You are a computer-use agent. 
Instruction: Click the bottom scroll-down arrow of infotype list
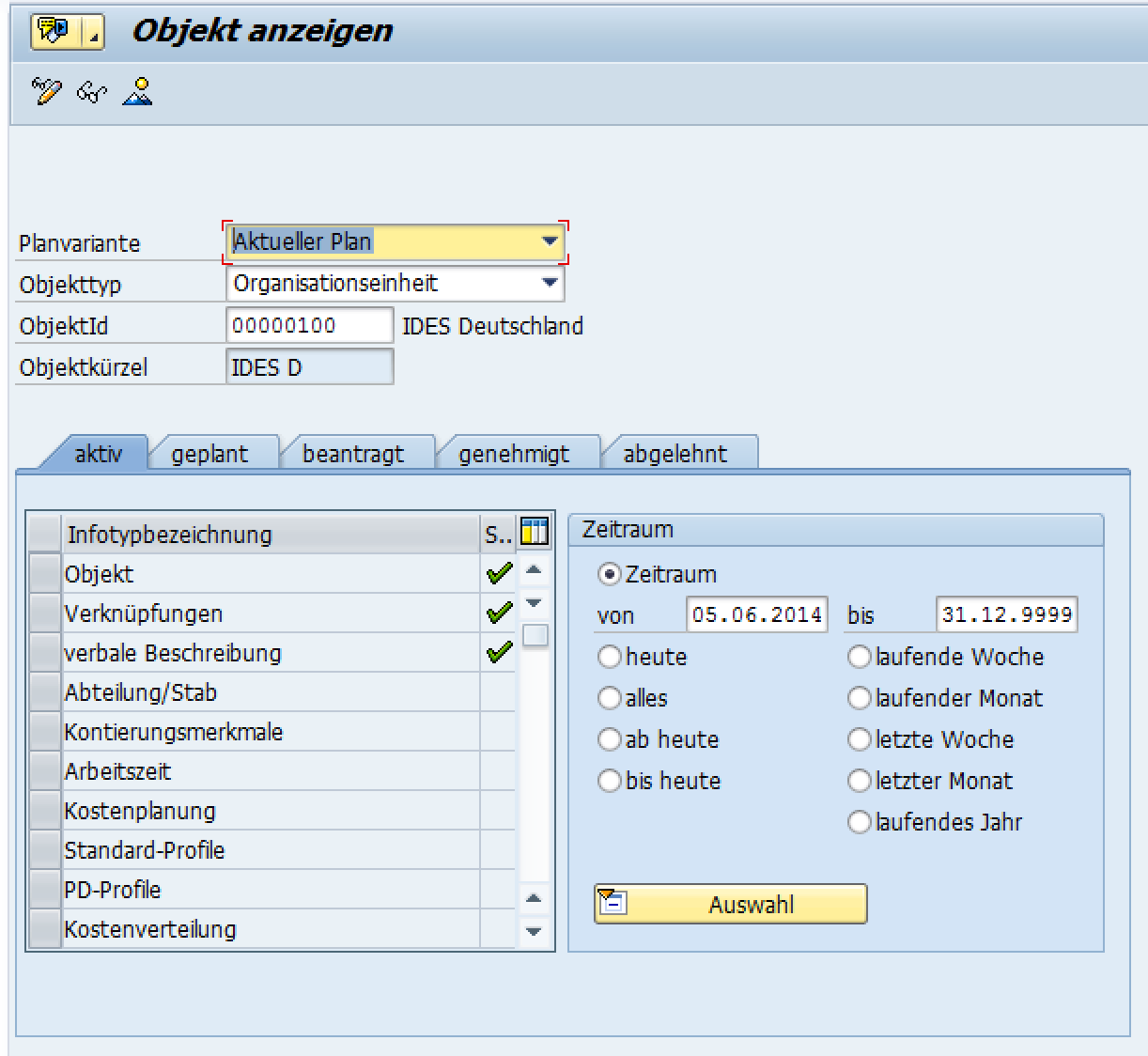pyautogui.click(x=534, y=931)
